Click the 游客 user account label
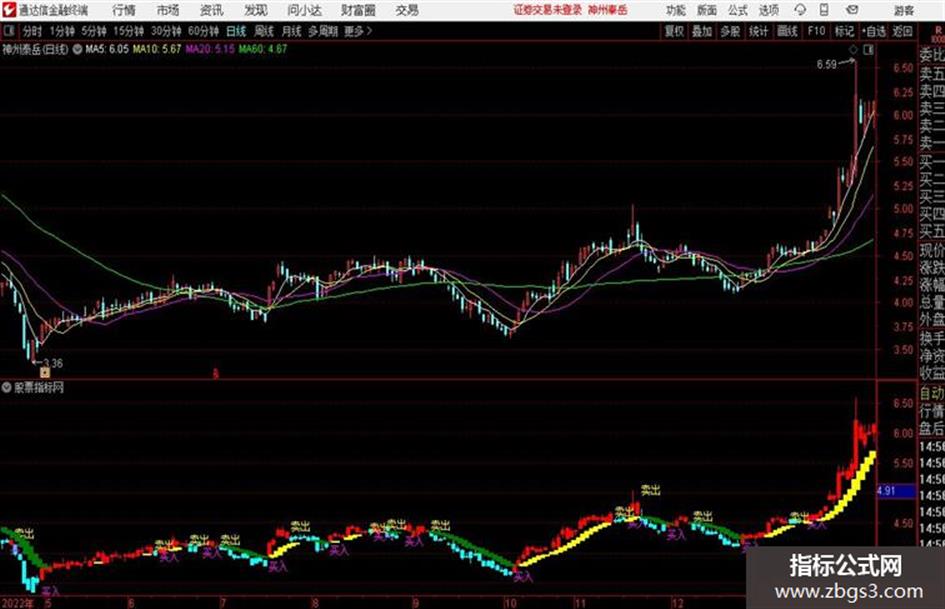945x609 pixels. point(903,10)
